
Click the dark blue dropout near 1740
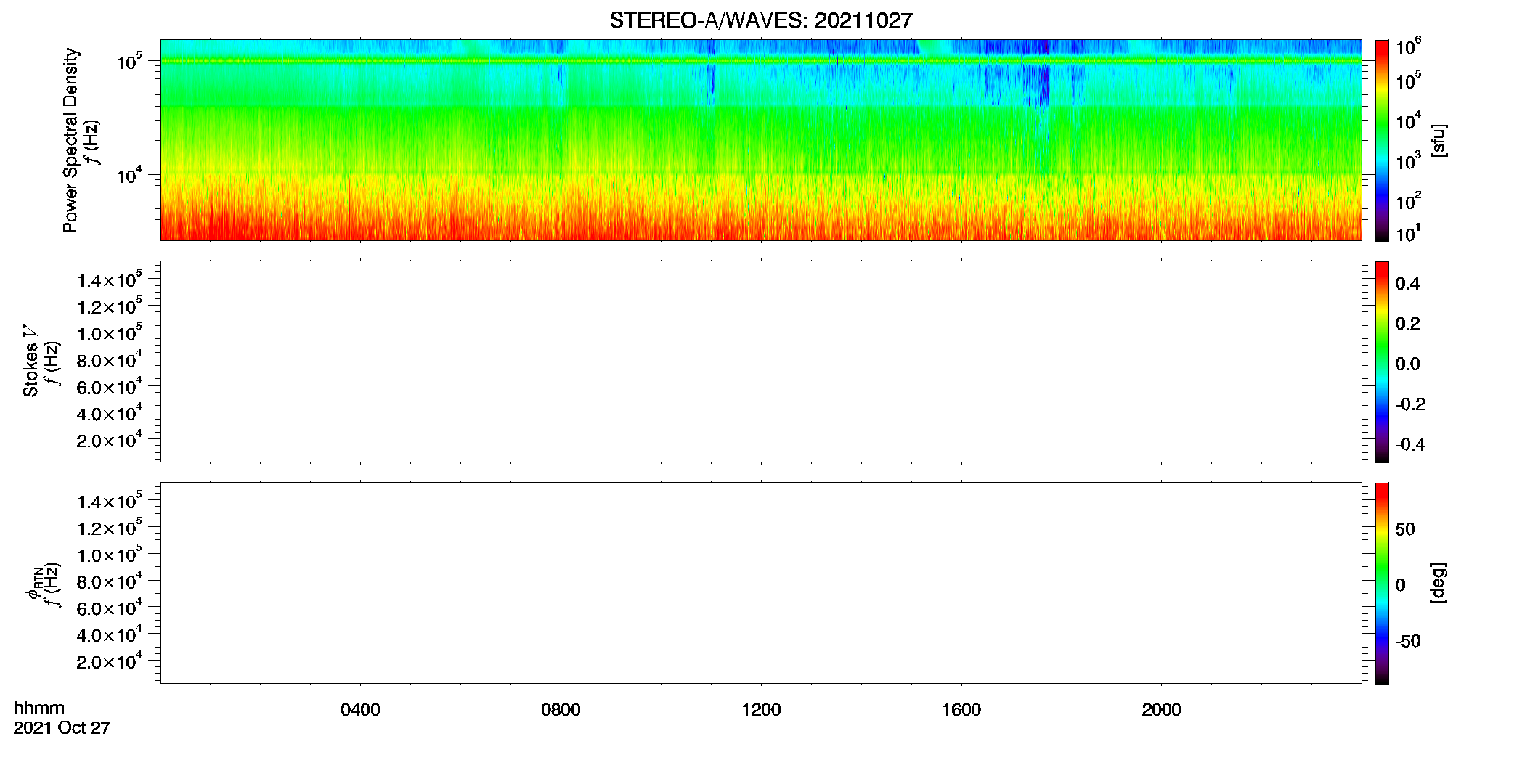pos(1043,86)
